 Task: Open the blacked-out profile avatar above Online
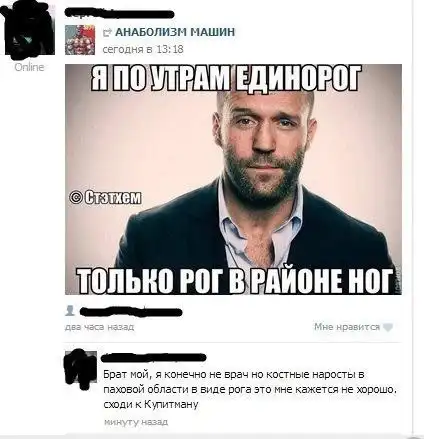pyautogui.click(x=28, y=30)
